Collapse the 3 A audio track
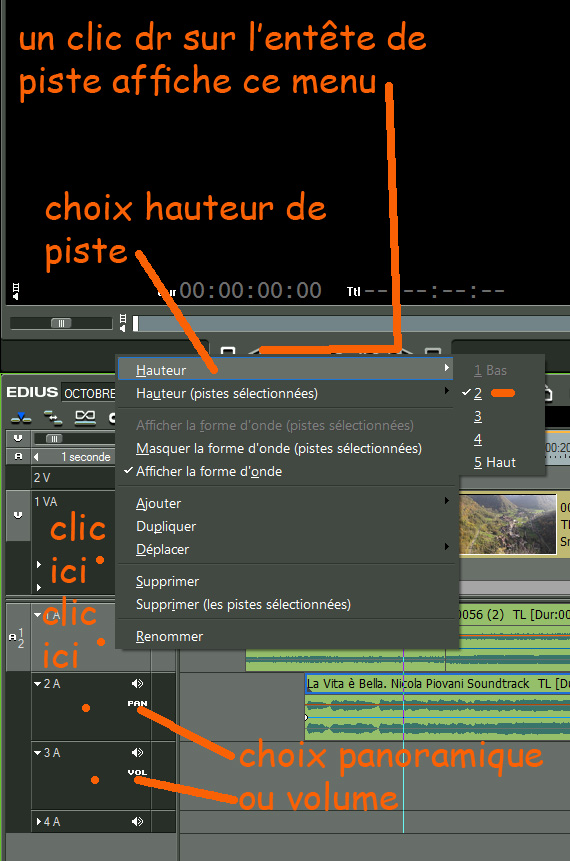The height and width of the screenshot is (861, 570). pos(37,753)
